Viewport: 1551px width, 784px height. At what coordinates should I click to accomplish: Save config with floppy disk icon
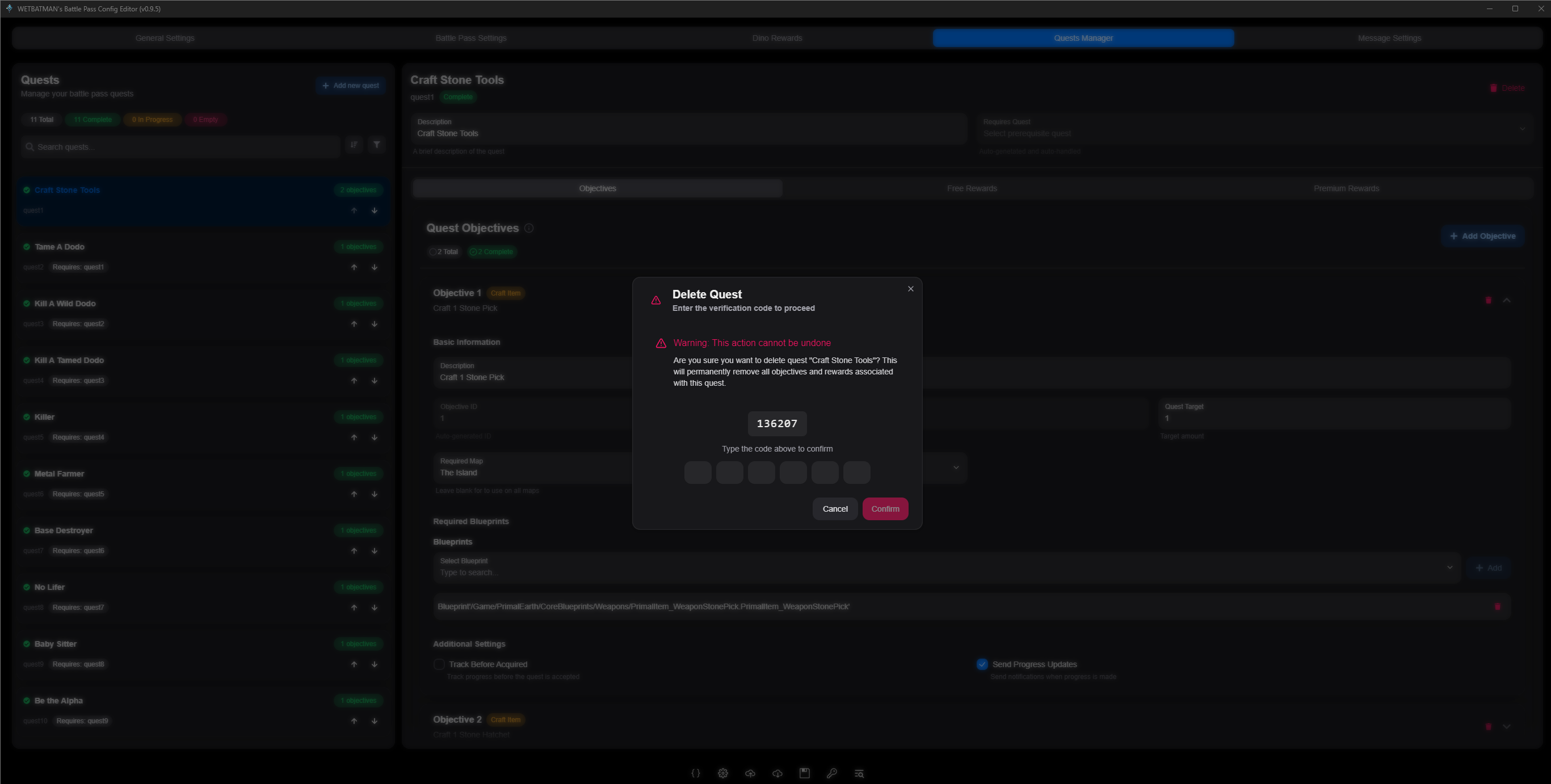804,773
